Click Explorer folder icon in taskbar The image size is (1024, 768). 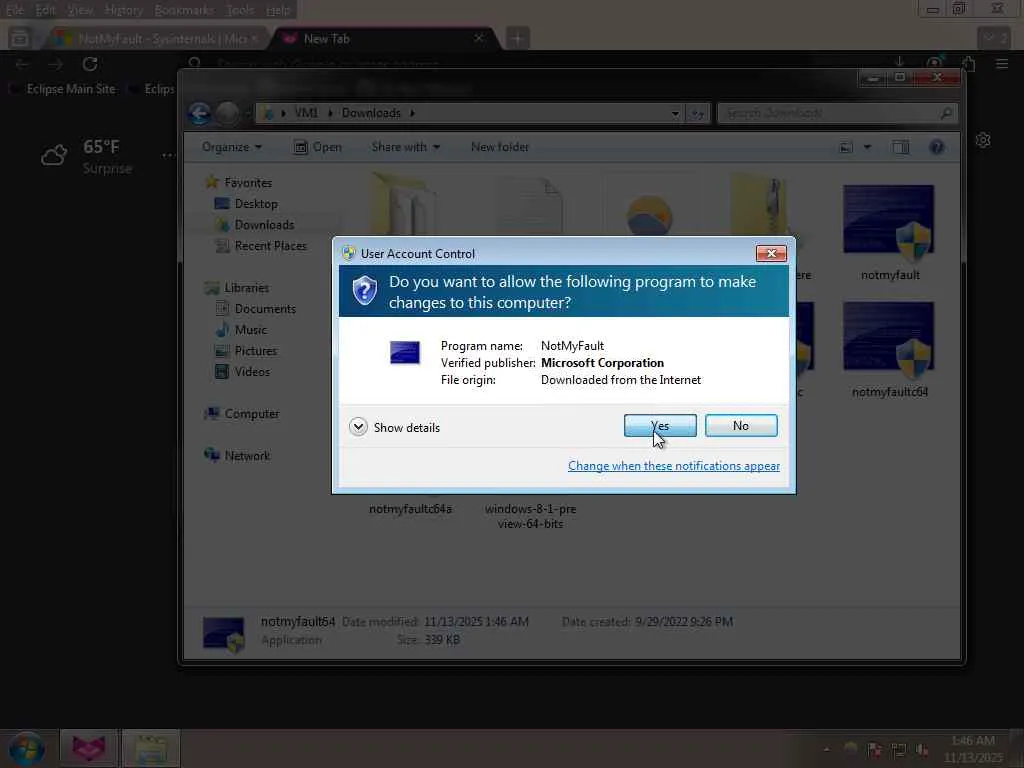(x=150, y=748)
